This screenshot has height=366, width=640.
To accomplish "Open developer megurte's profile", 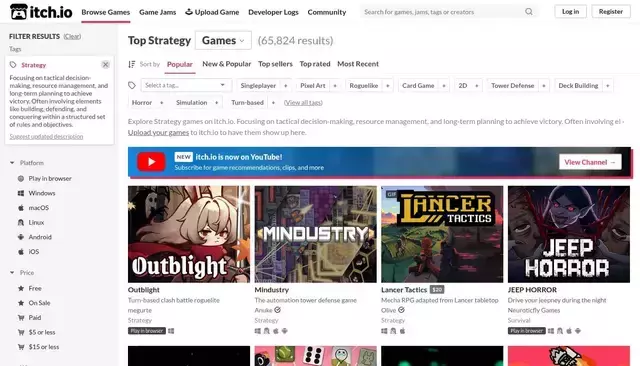I will [140, 310].
